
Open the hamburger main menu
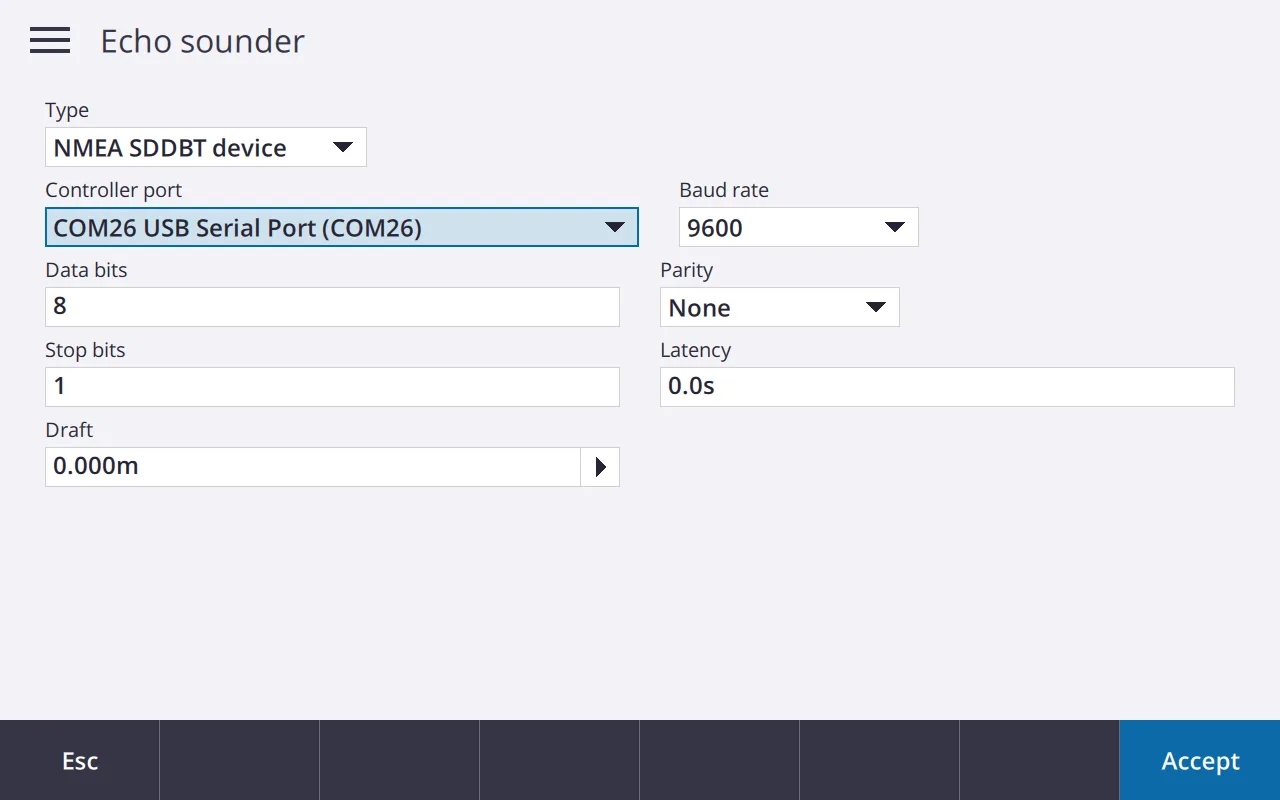point(50,40)
